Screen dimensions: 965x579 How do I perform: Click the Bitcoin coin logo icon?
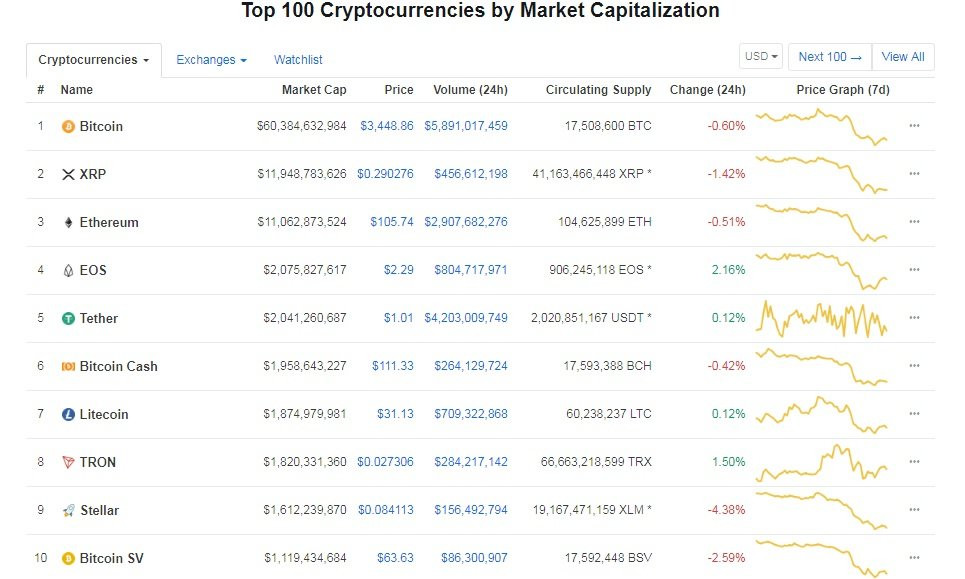pos(68,127)
